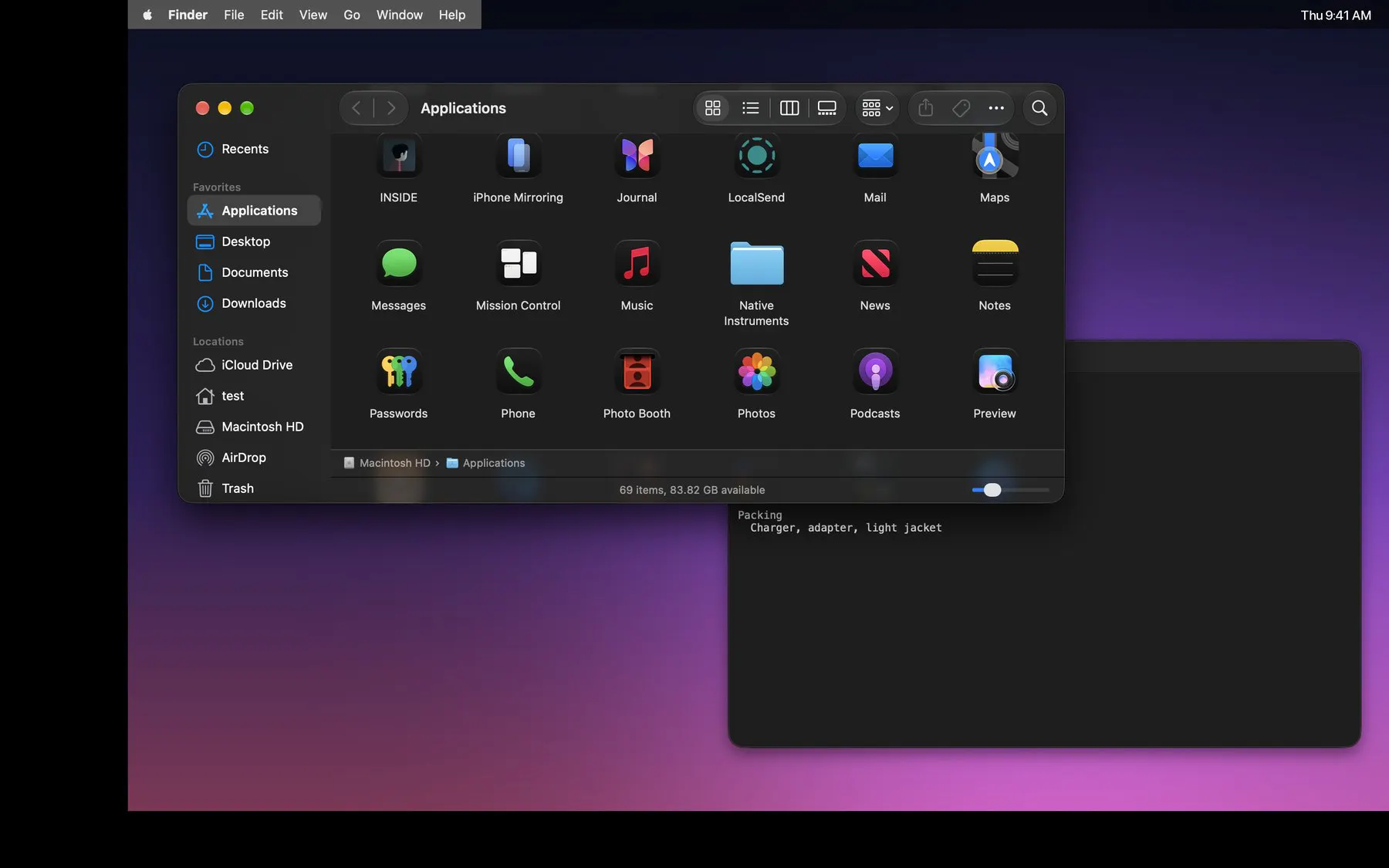Open the Go menu
Image resolution: width=1389 pixels, height=868 pixels.
(x=352, y=15)
